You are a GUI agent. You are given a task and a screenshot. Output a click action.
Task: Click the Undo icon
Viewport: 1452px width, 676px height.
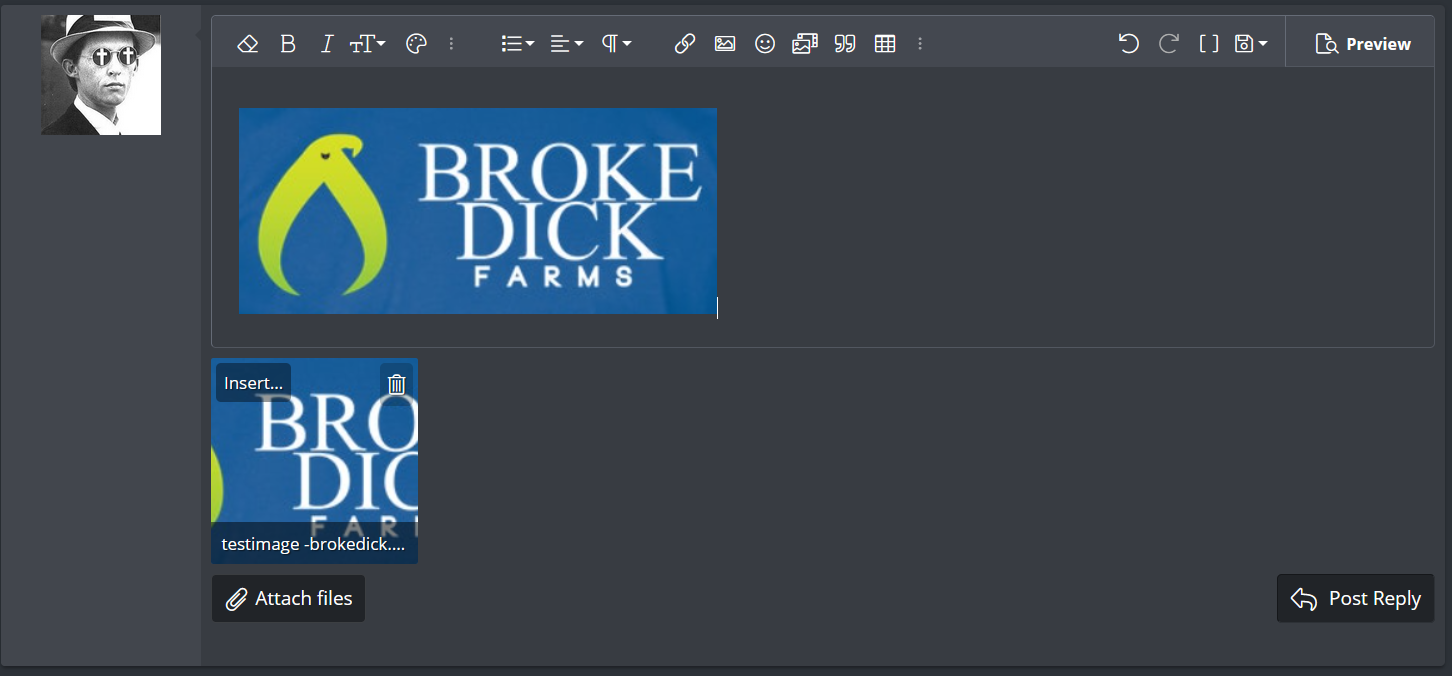tap(1129, 44)
